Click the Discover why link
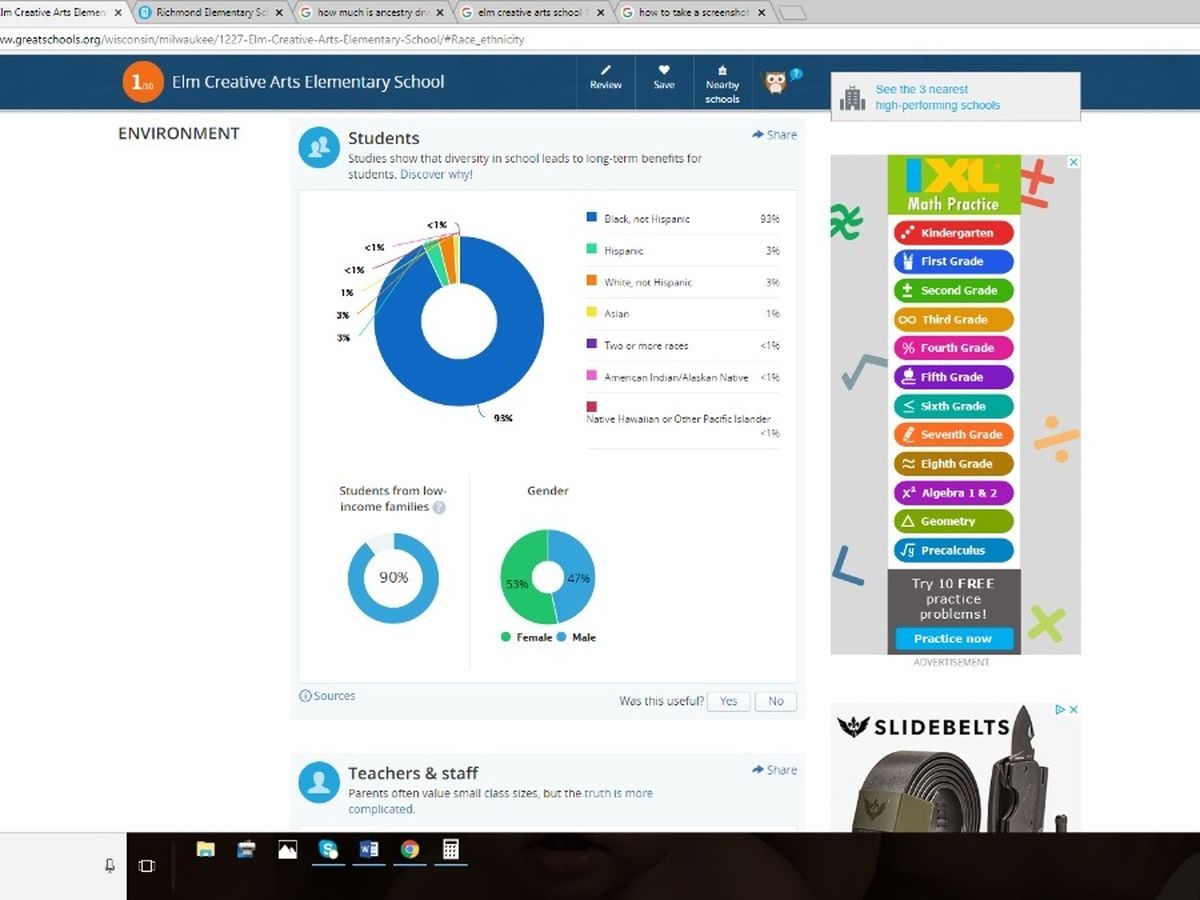The image size is (1200, 900). click(436, 174)
